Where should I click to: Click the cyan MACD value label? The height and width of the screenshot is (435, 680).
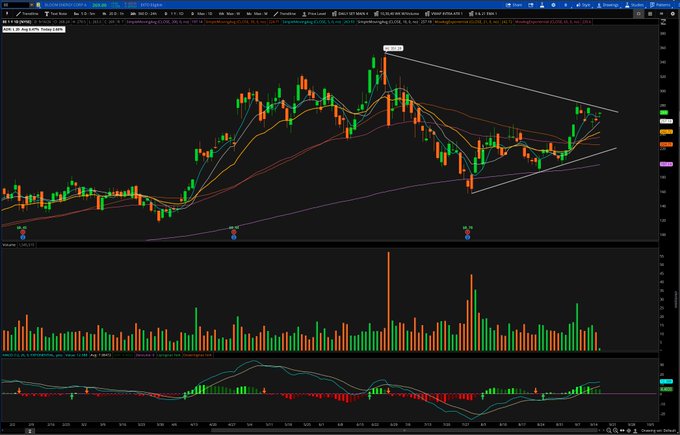click(666, 381)
